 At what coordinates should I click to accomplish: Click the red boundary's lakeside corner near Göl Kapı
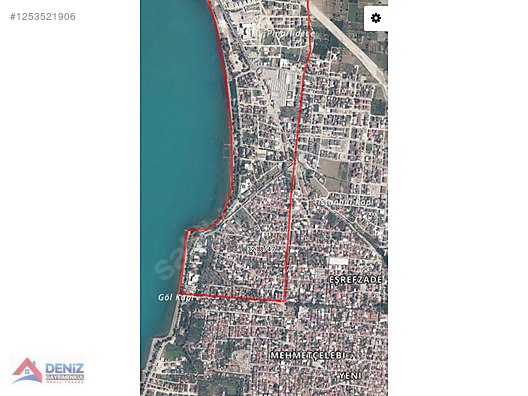(x=181, y=293)
